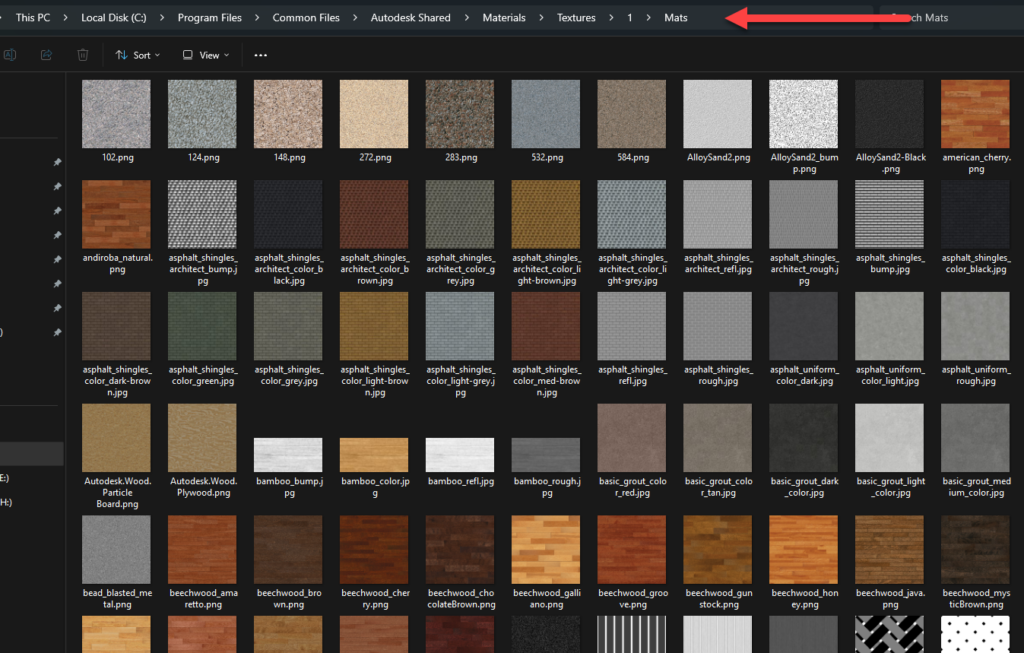Select the 124.png thumbnail
The height and width of the screenshot is (653, 1024).
pyautogui.click(x=202, y=114)
